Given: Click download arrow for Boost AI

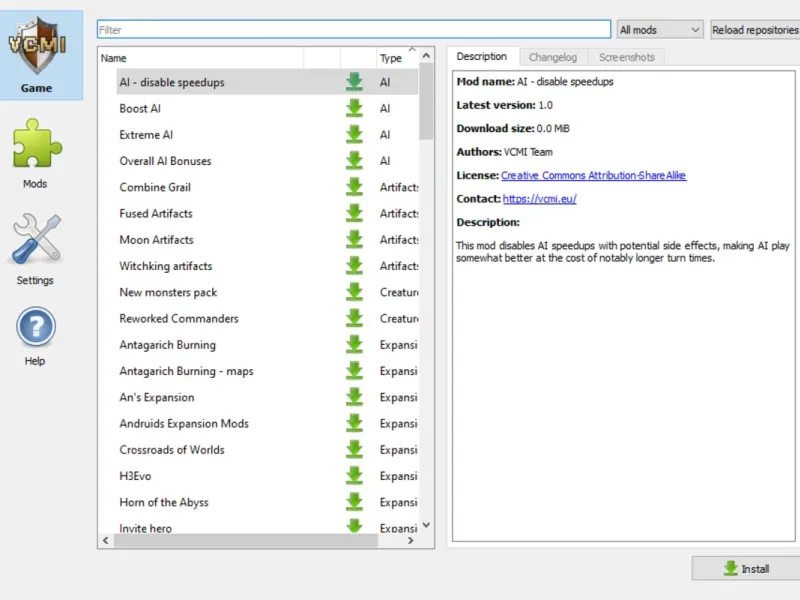Looking at the screenshot, I should (x=354, y=108).
